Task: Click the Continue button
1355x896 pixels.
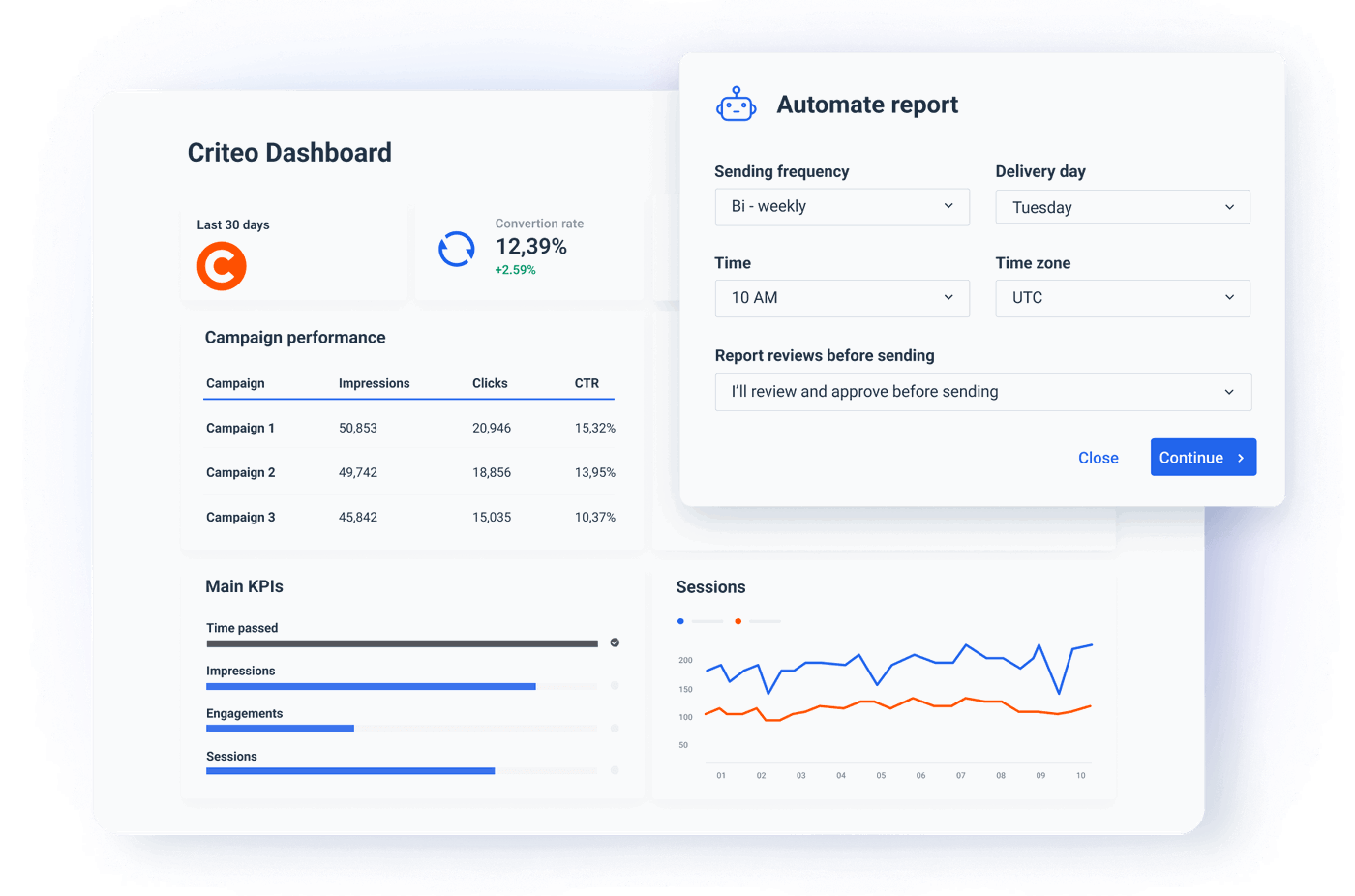Action: [1203, 457]
